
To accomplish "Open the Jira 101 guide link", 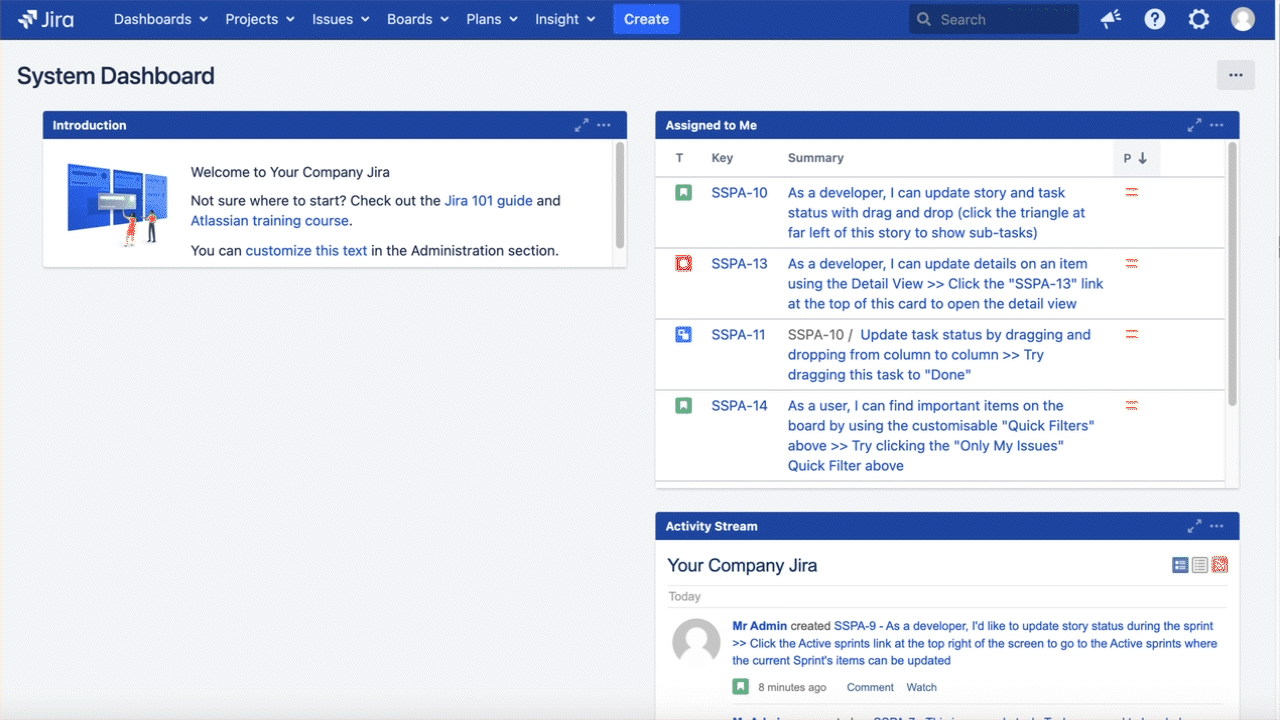I will coord(488,200).
